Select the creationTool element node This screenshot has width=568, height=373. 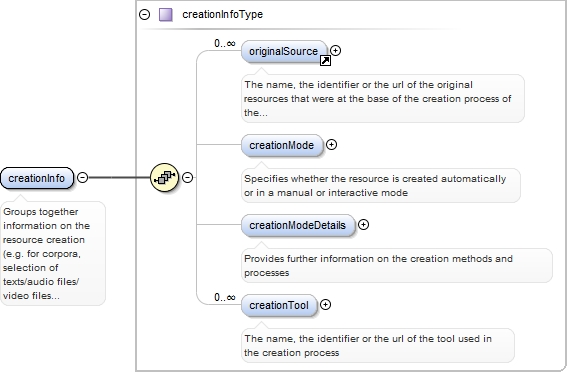click(279, 305)
